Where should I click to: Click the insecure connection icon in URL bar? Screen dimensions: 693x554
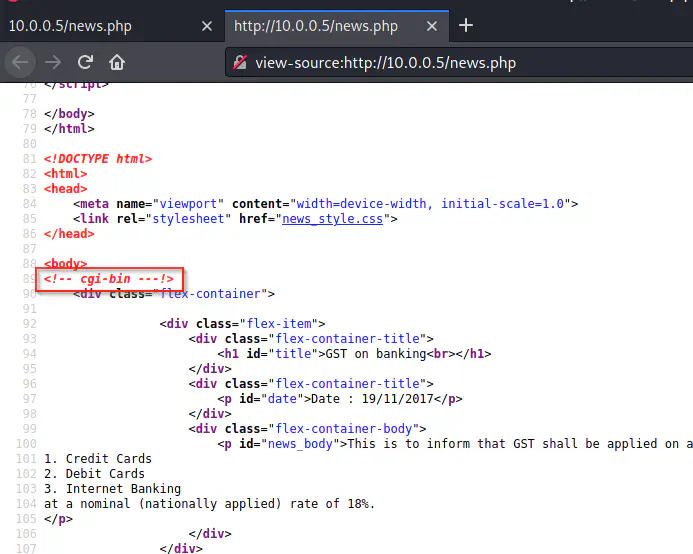point(240,62)
